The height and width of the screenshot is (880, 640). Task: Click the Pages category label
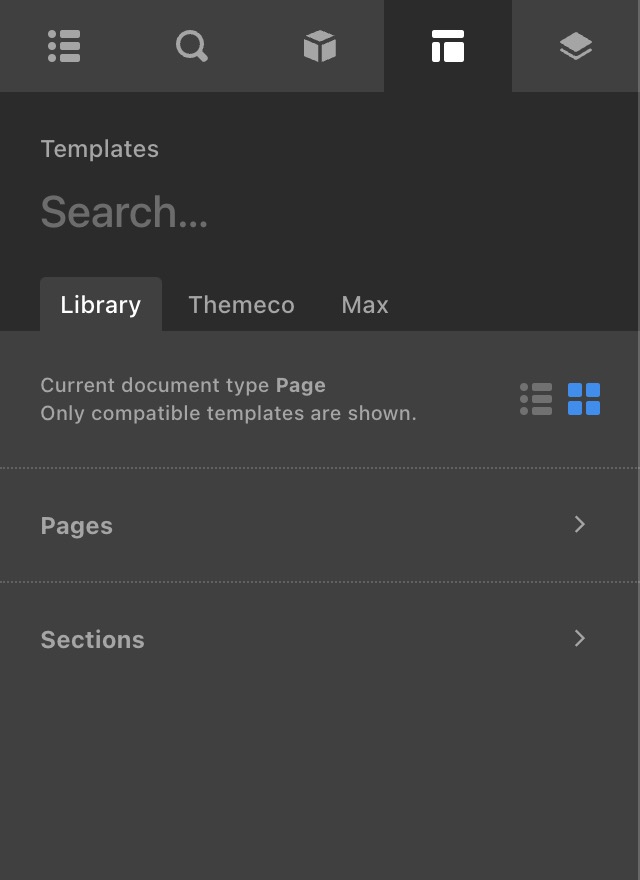(x=77, y=526)
